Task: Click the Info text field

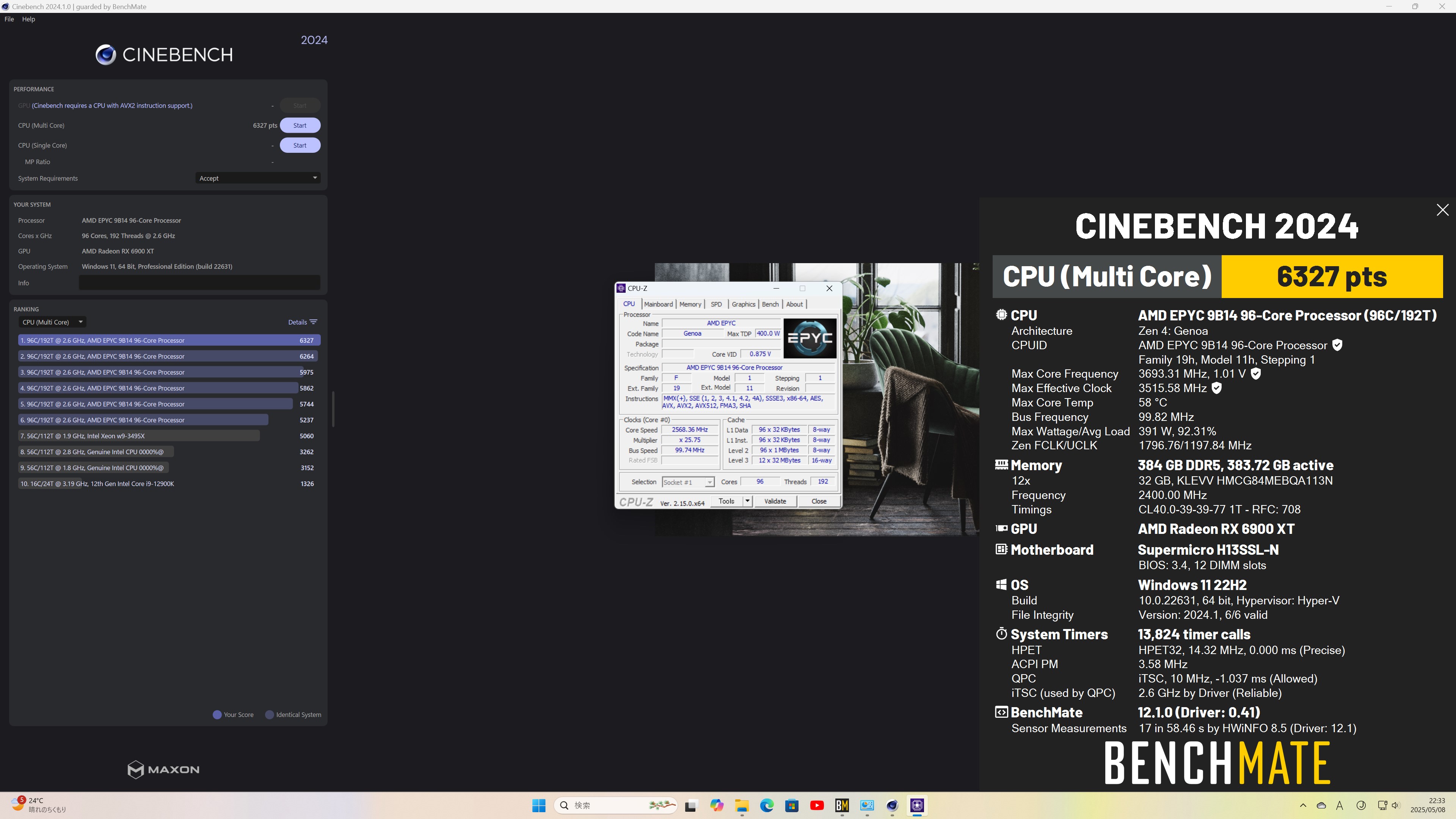Action: 199,282
